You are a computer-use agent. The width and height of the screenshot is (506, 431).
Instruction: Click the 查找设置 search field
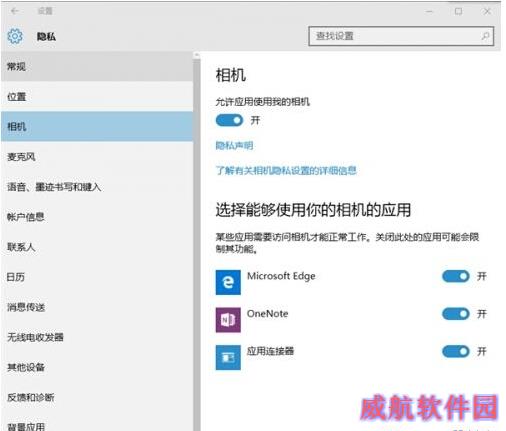click(x=401, y=36)
